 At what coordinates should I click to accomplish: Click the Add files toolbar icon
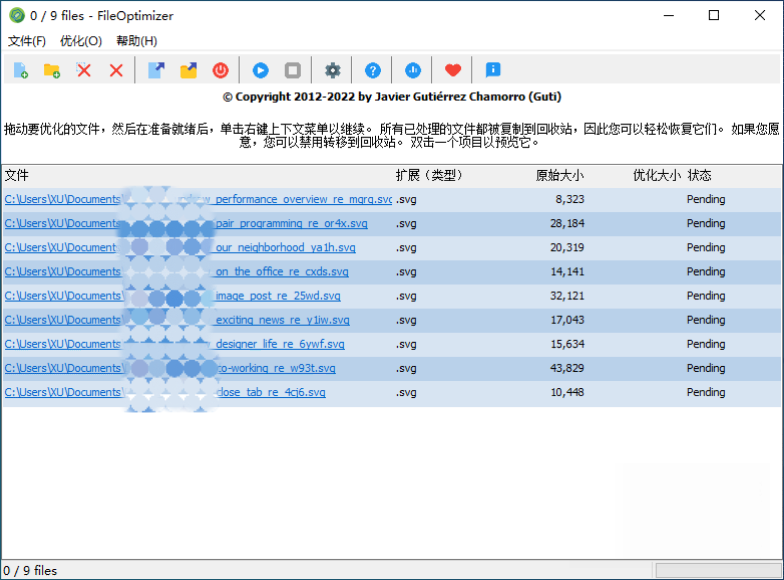coord(20,70)
